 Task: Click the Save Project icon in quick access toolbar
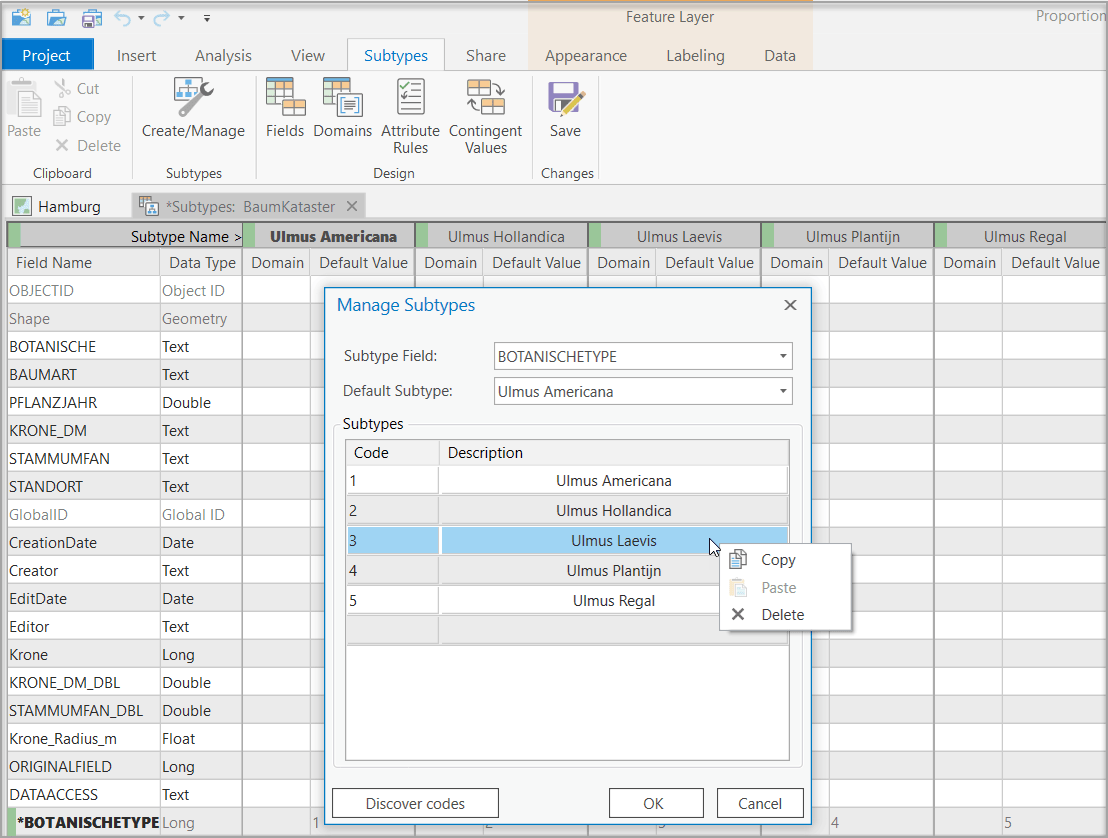[91, 18]
